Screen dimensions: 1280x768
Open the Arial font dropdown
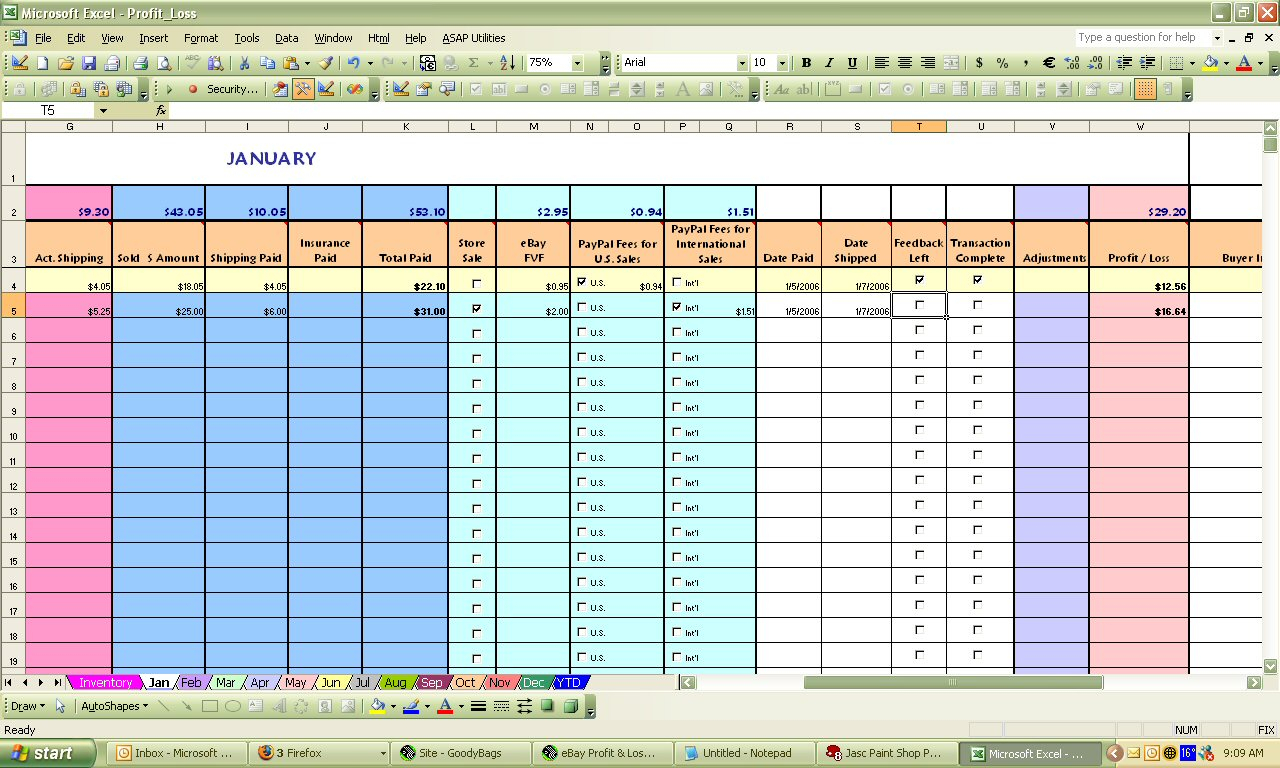point(744,62)
